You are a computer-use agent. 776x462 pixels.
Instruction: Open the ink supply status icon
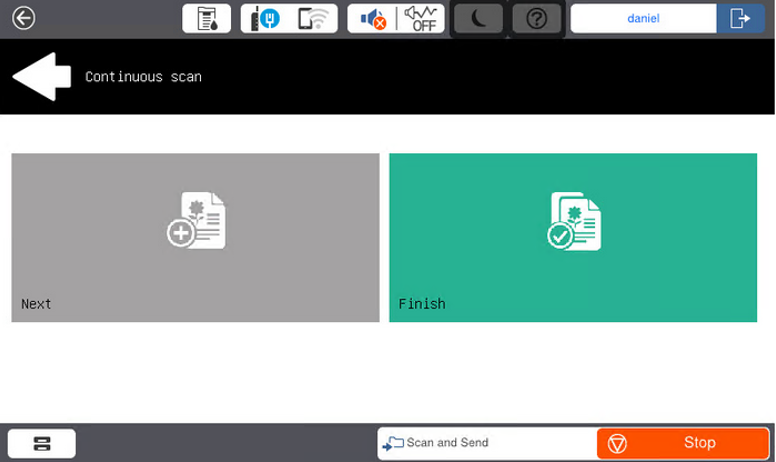[x=206, y=18]
